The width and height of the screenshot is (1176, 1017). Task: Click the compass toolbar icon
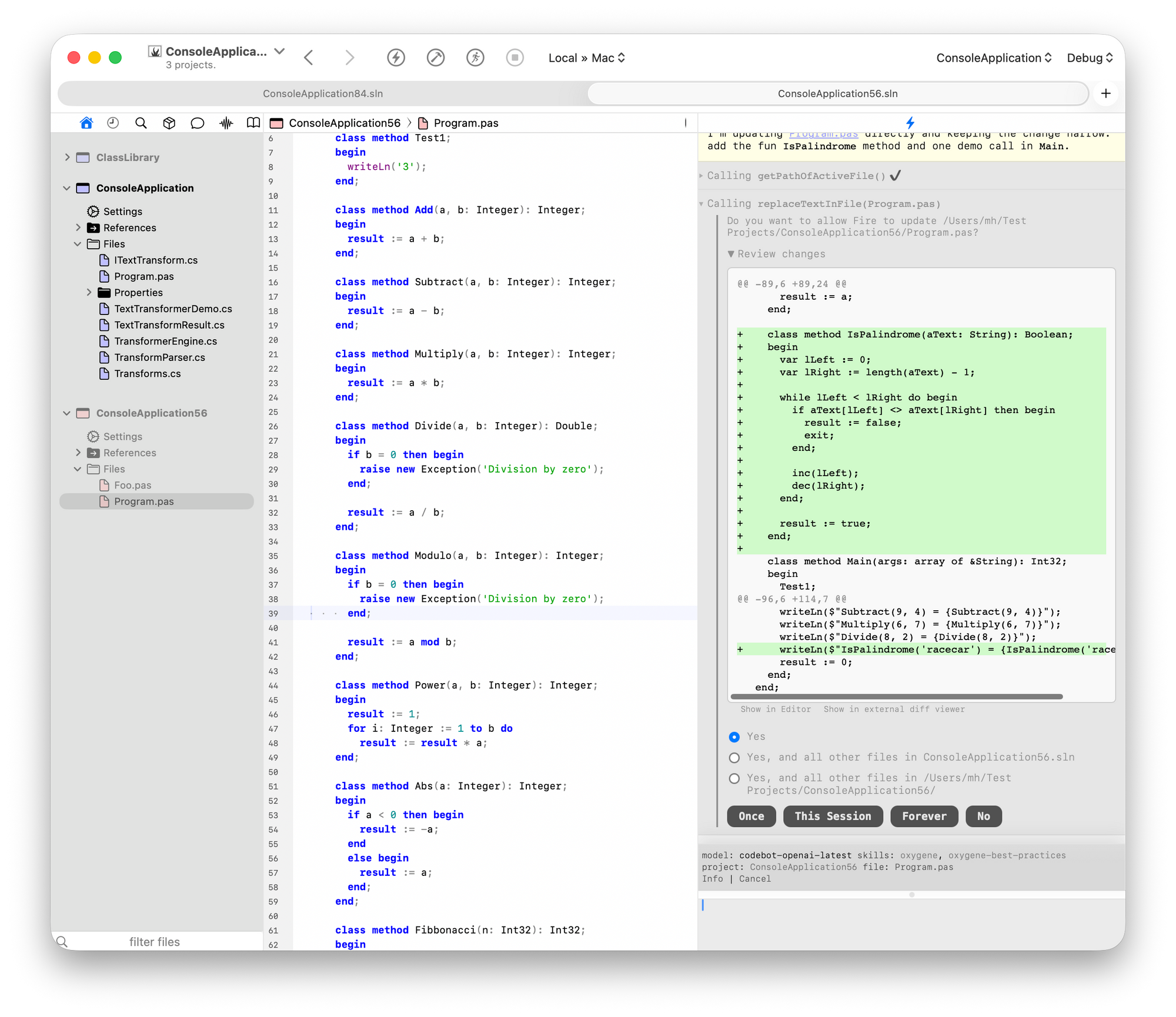436,58
